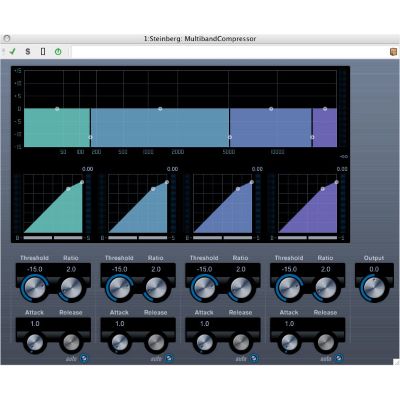The width and height of the screenshot is (400, 400).
Task: Click the gain handle on the purple band
Action: (x=325, y=109)
